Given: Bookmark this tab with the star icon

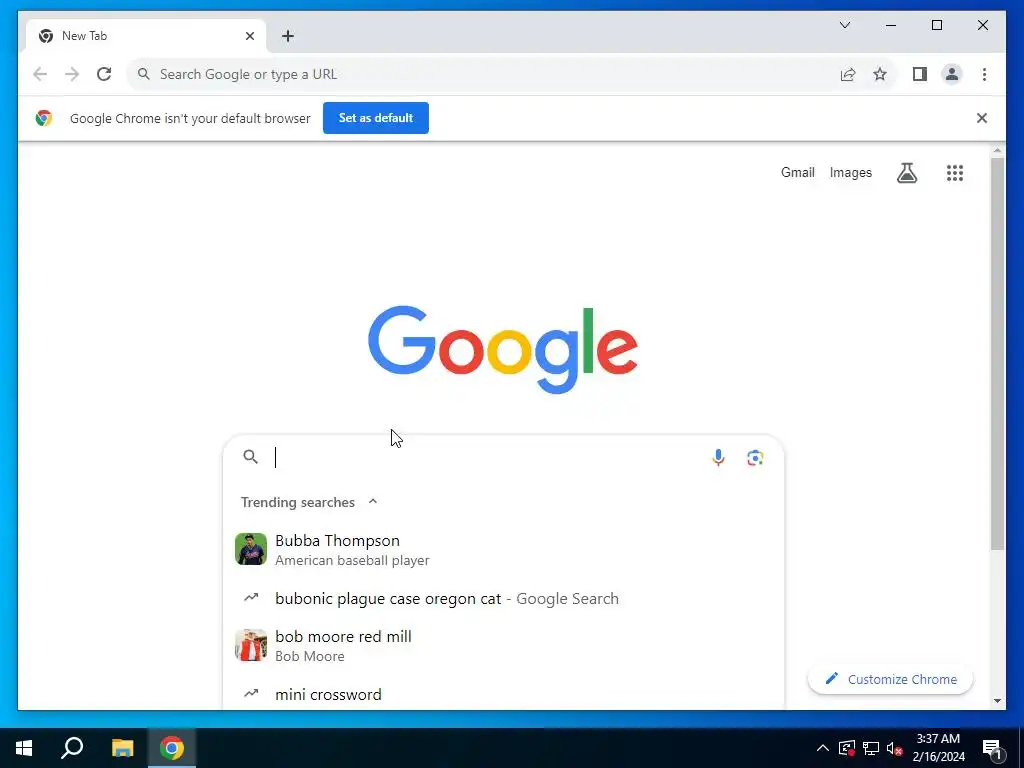Looking at the screenshot, I should pos(880,74).
